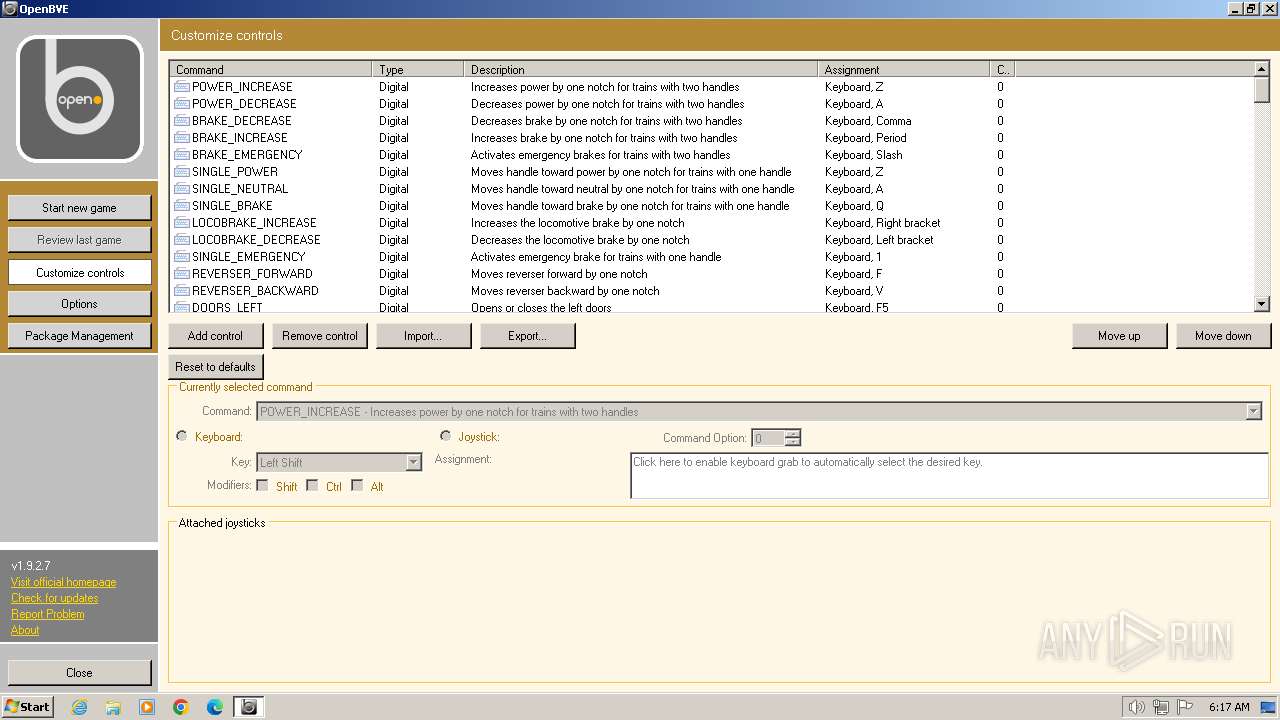1280x720 pixels.
Task: Select the Joystick radio button
Action: (445, 436)
